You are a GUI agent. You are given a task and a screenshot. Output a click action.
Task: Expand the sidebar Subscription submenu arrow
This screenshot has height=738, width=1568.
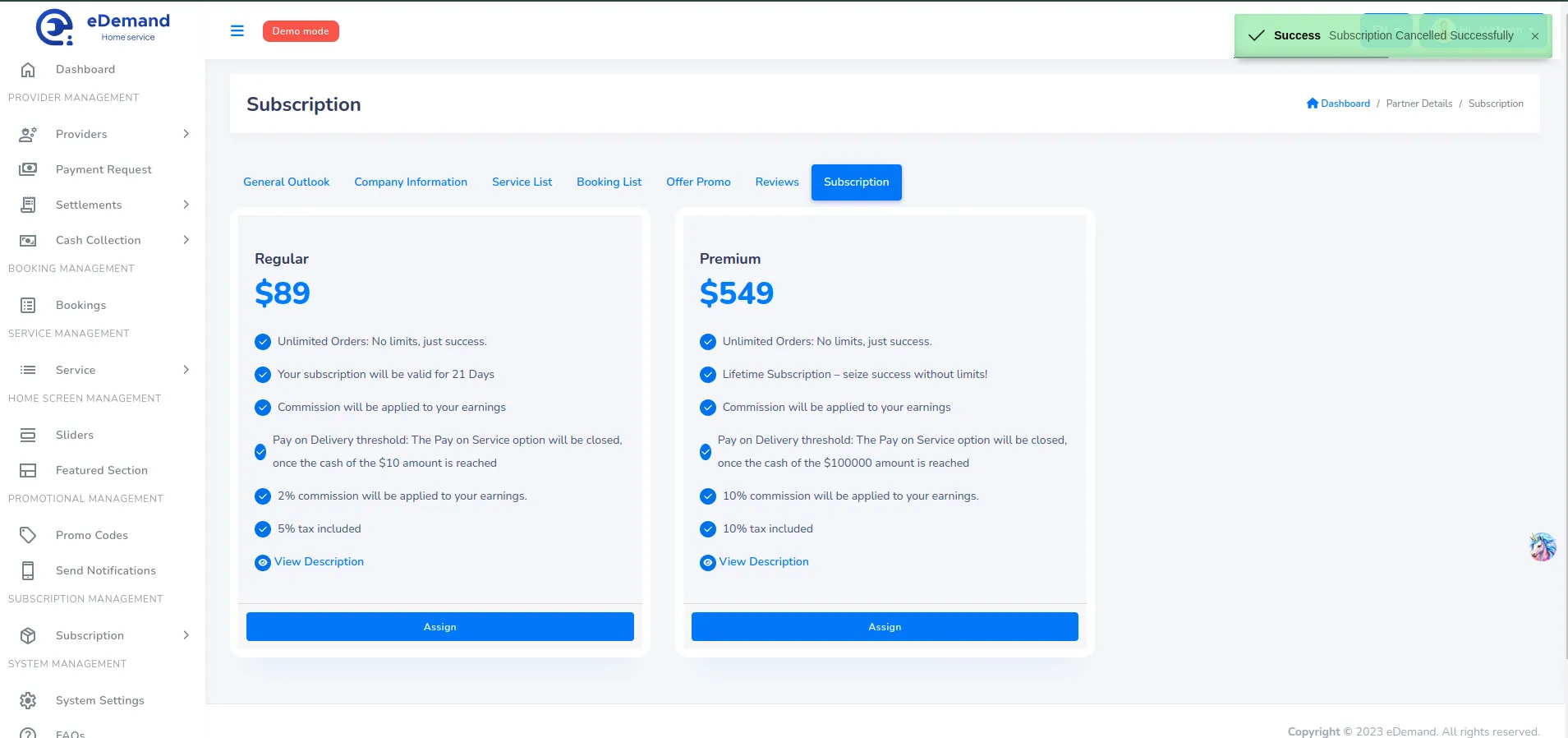(186, 635)
